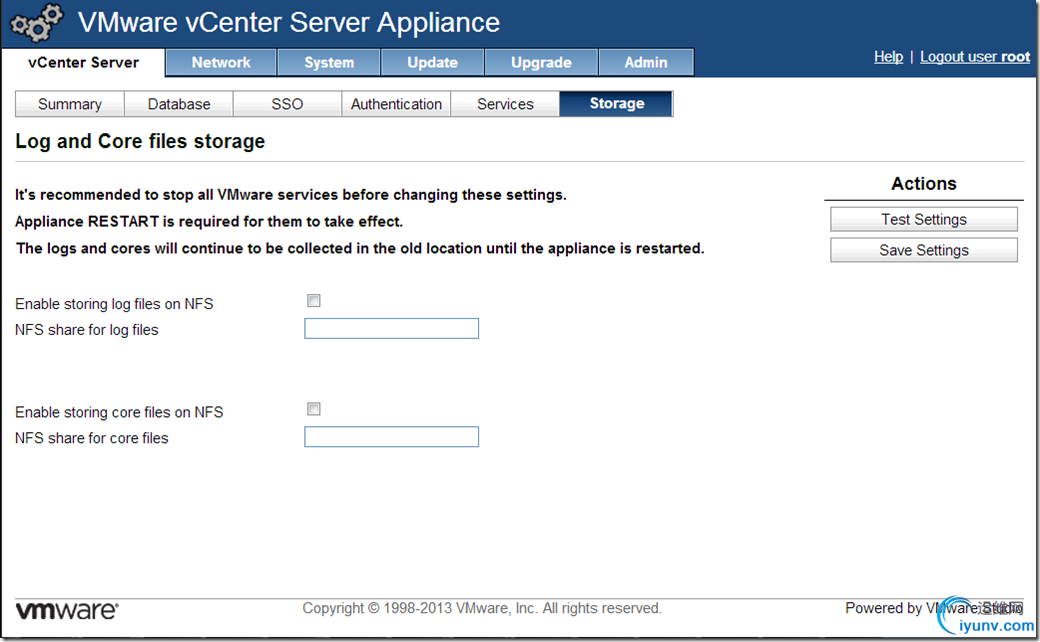This screenshot has height=642, width=1040.
Task: Click the old location logs and cores notice
Action: (x=360, y=249)
